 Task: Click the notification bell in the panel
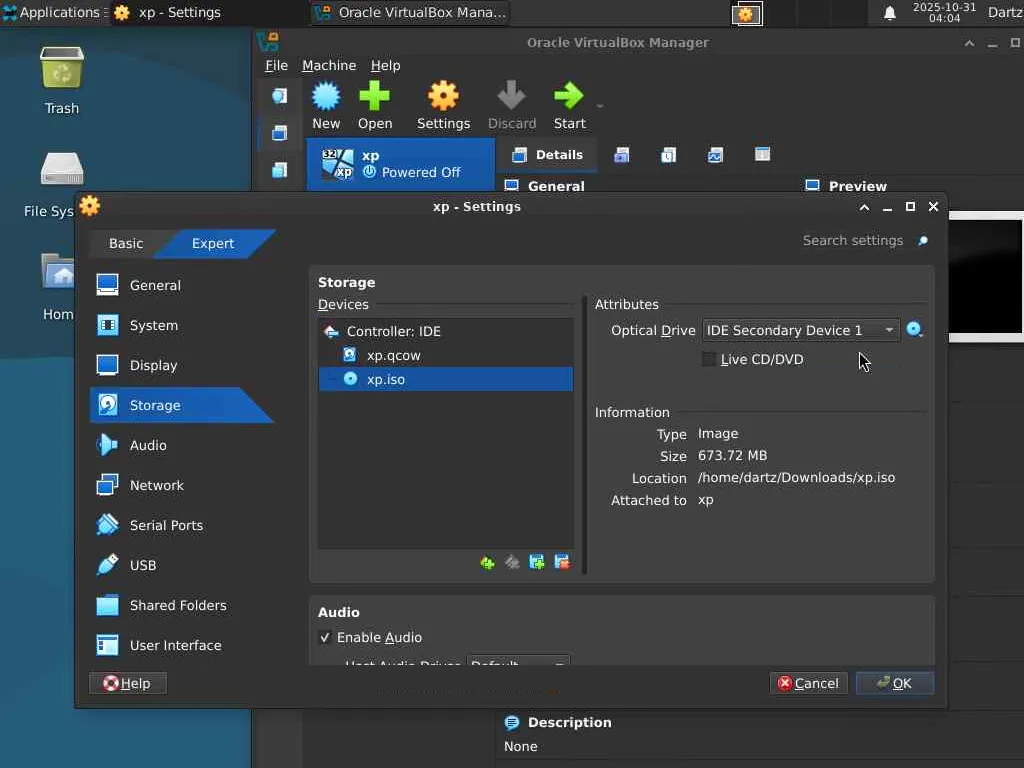889,13
